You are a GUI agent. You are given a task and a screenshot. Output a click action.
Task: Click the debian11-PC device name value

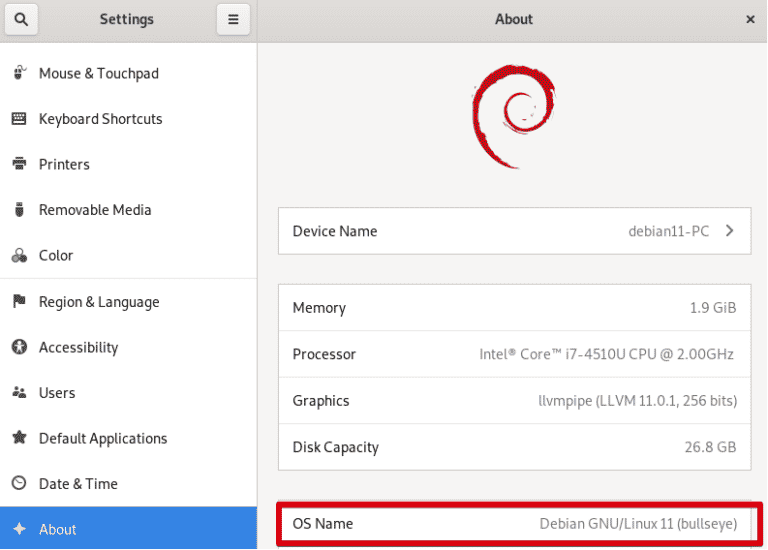669,231
